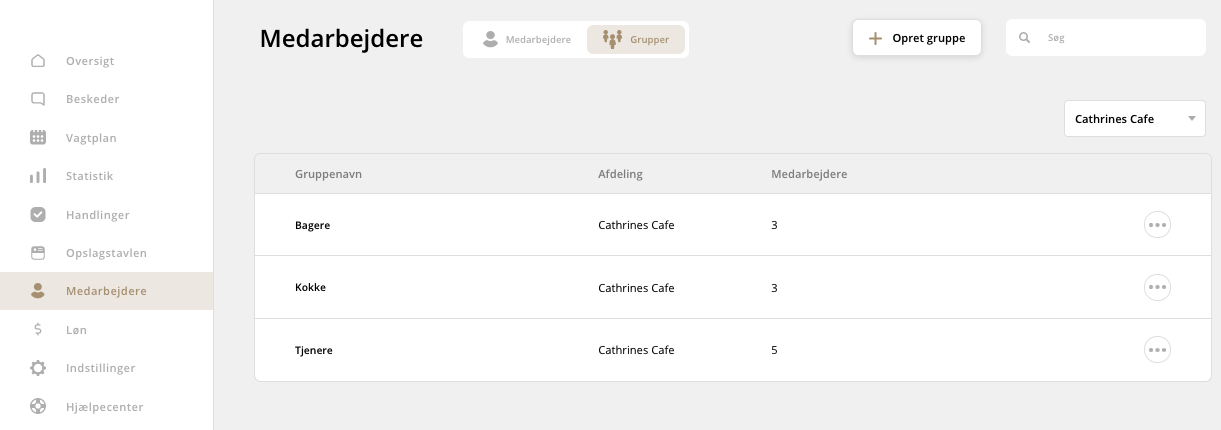This screenshot has width=1221, height=430.
Task: Open the Bagere group row
Action: [x=313, y=225]
